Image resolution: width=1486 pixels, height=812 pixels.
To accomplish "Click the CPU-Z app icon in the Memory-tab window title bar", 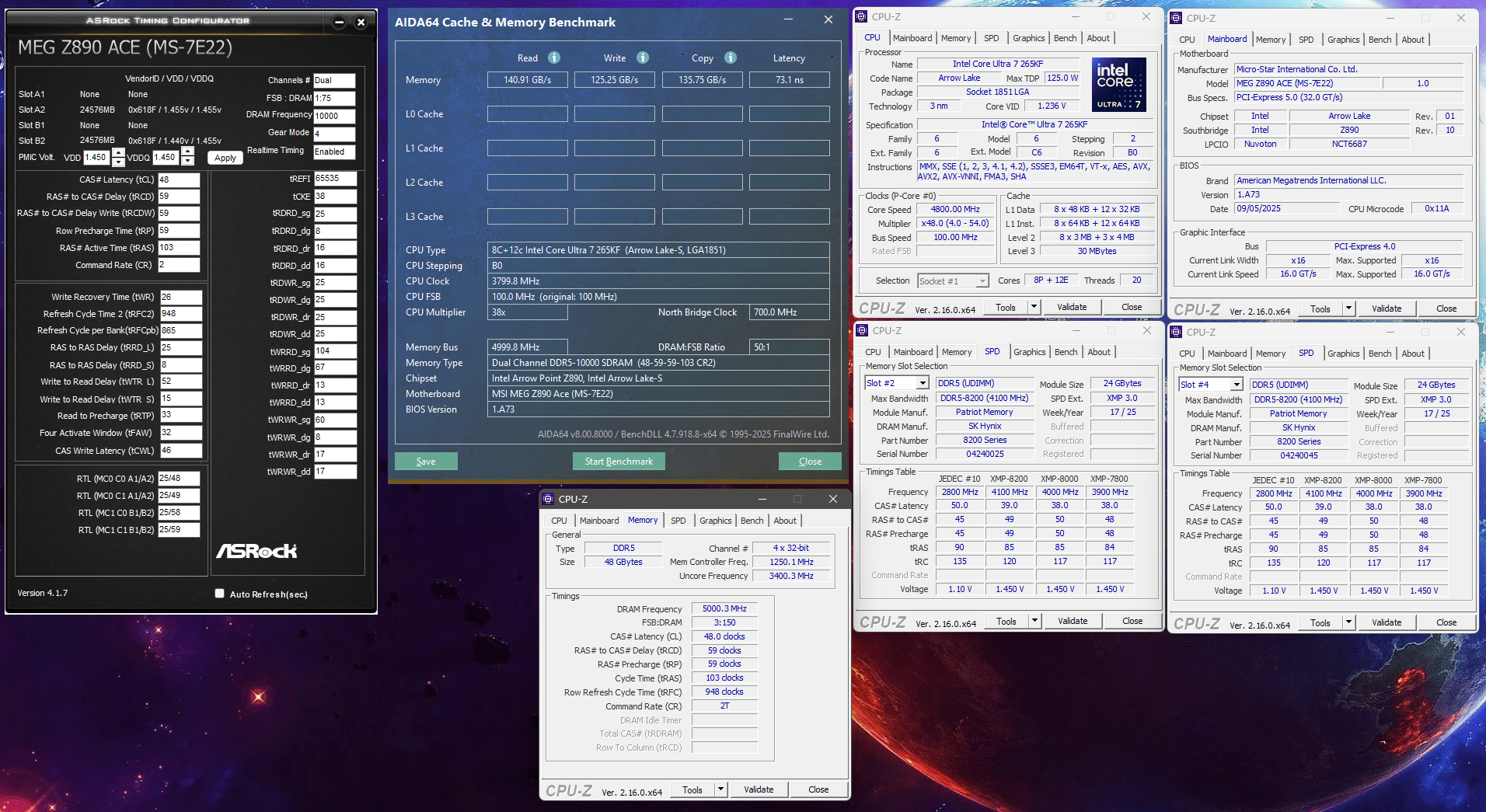I will (548, 499).
